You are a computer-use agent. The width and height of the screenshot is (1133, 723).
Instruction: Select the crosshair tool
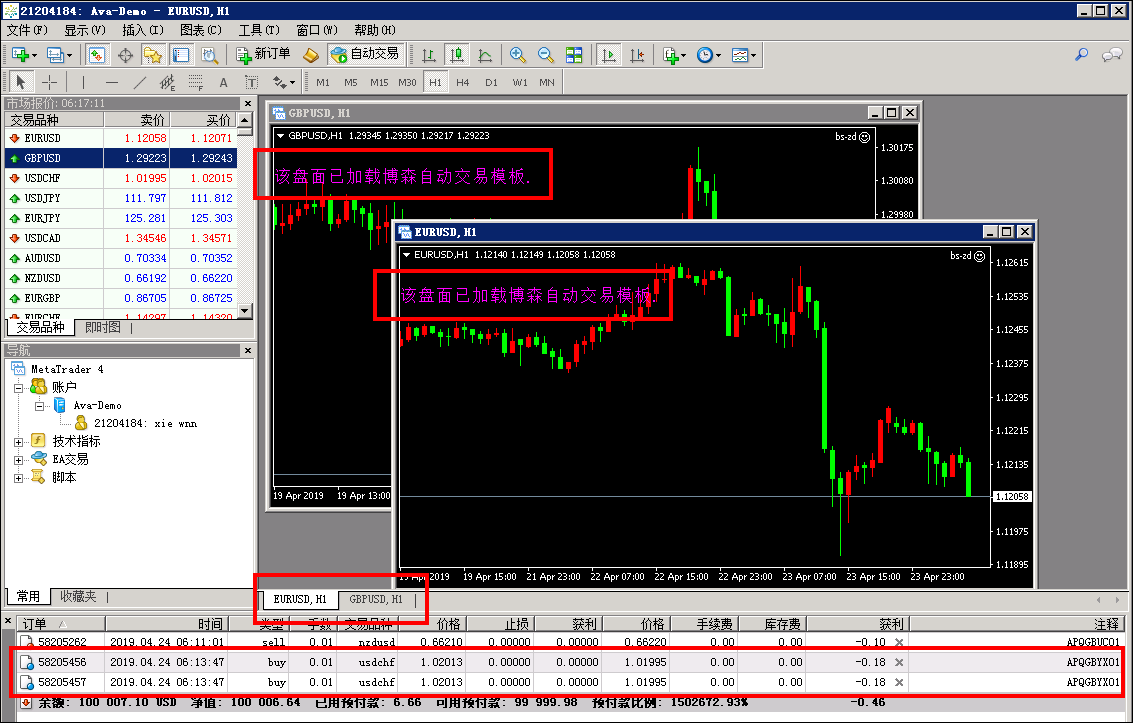point(49,82)
